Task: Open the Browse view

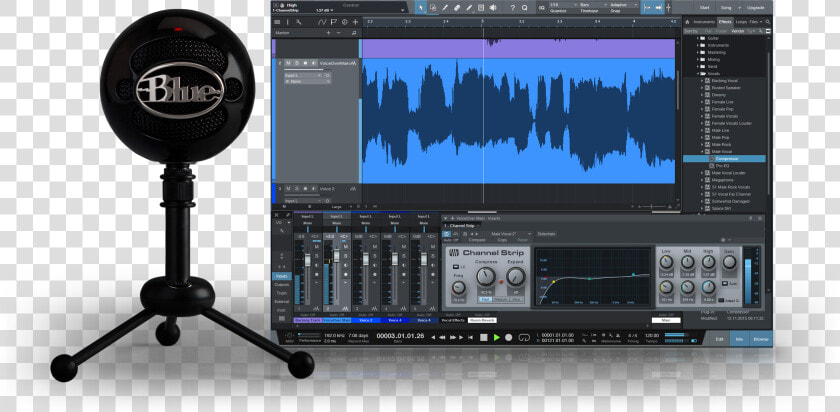Action: tap(761, 339)
